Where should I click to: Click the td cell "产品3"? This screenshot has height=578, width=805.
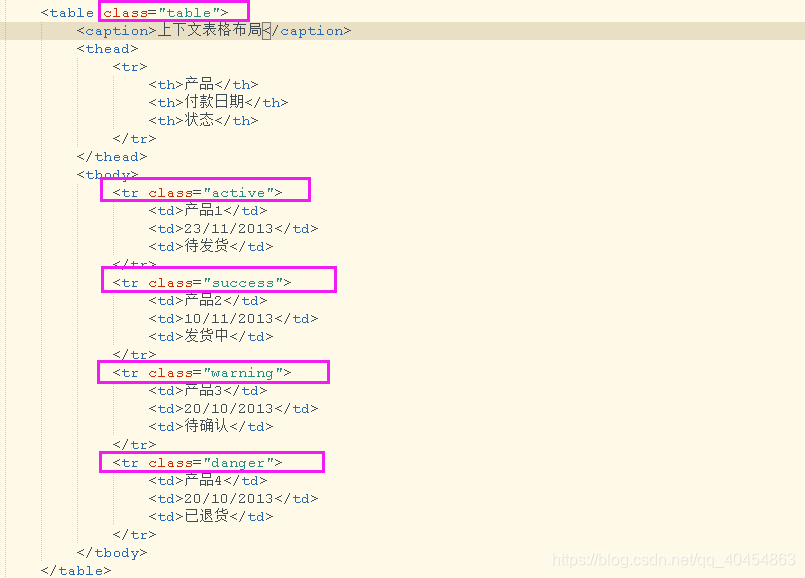click(x=208, y=391)
